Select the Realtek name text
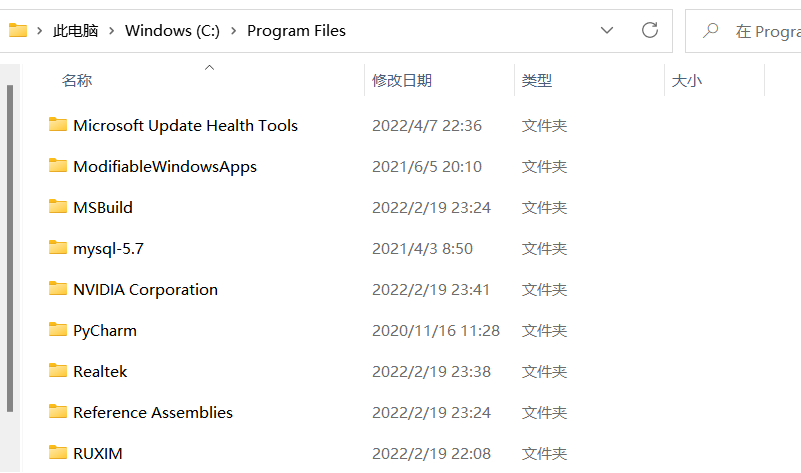Image resolution: width=801 pixels, height=473 pixels. pos(100,371)
